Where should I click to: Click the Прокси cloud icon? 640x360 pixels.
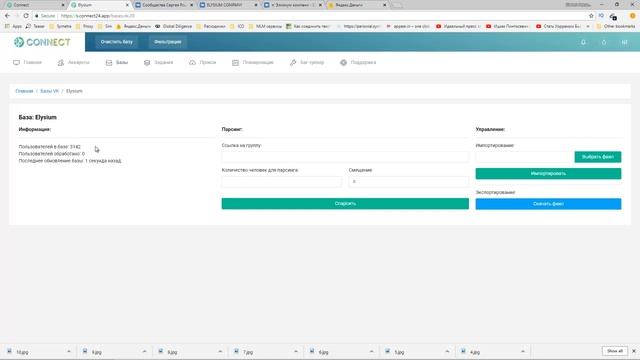pyautogui.click(x=192, y=62)
